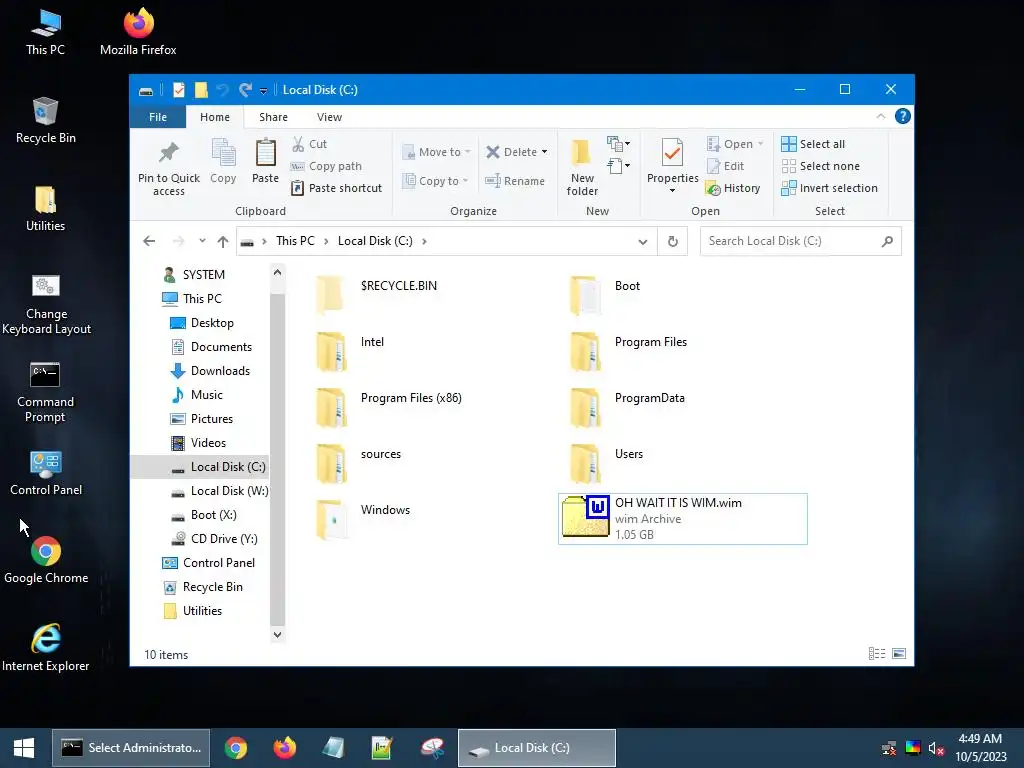Screen dimensions: 1024x768
Task: Select the Command Prompt desktop shortcut
Action: [45, 392]
